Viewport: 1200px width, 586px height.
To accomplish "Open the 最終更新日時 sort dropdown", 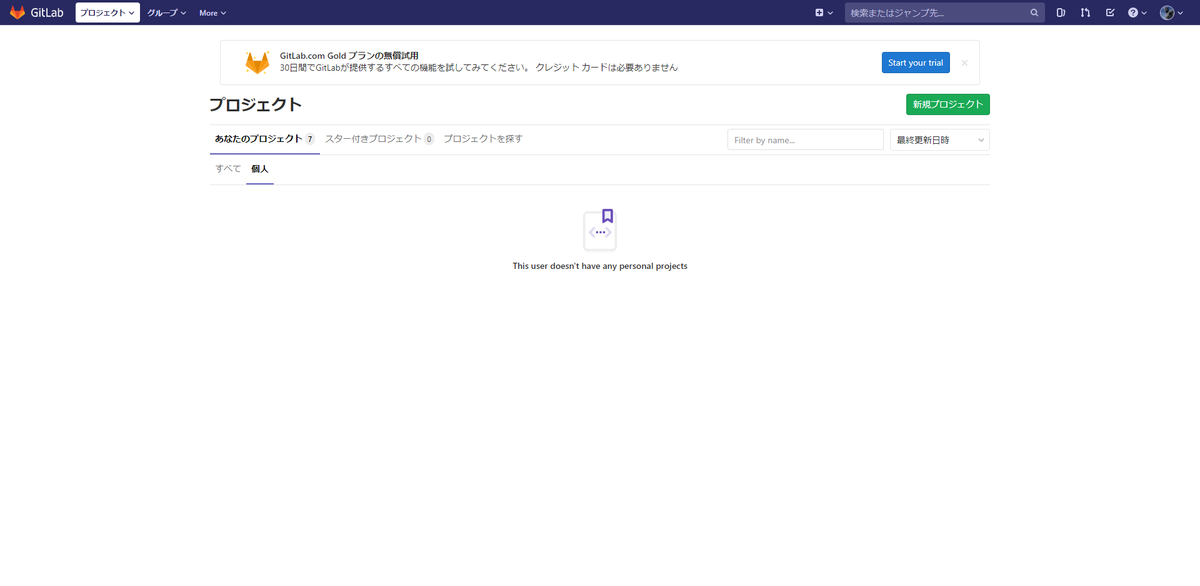I will point(938,139).
